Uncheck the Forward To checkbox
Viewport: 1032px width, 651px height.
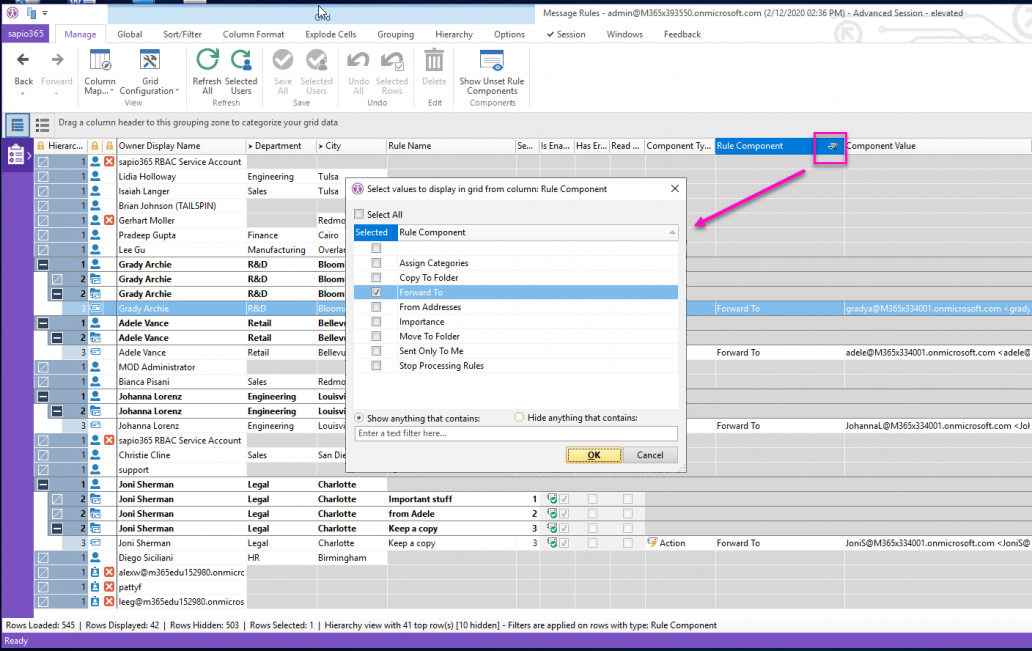[376, 292]
